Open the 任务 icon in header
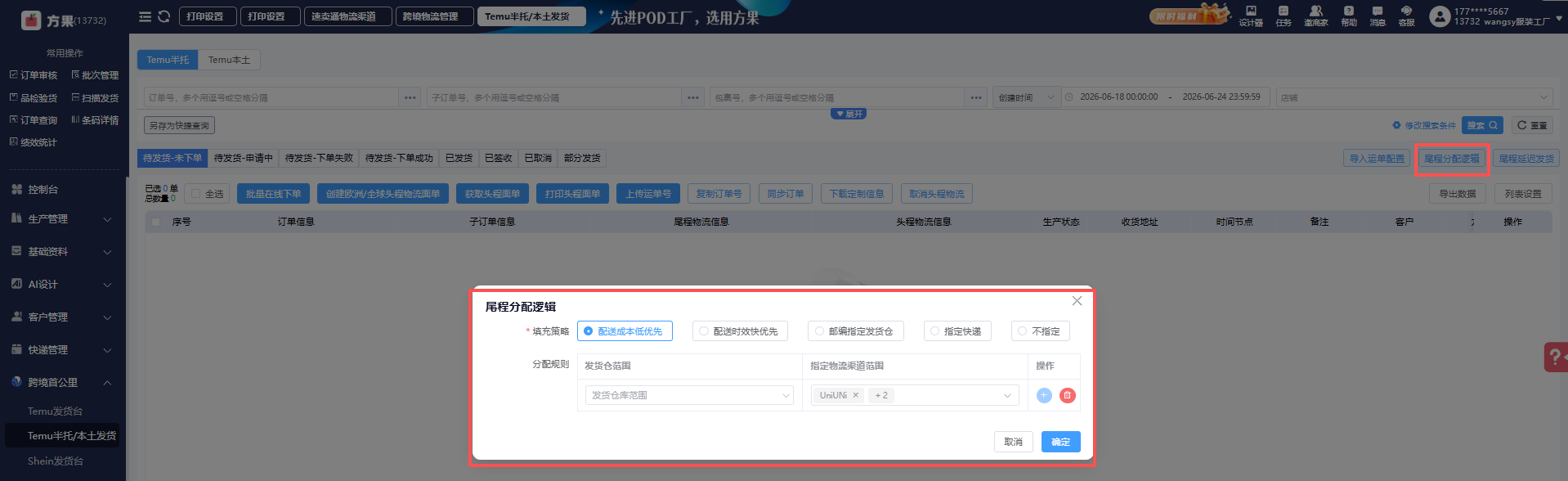This screenshot has height=481, width=1568. pyautogui.click(x=1284, y=16)
